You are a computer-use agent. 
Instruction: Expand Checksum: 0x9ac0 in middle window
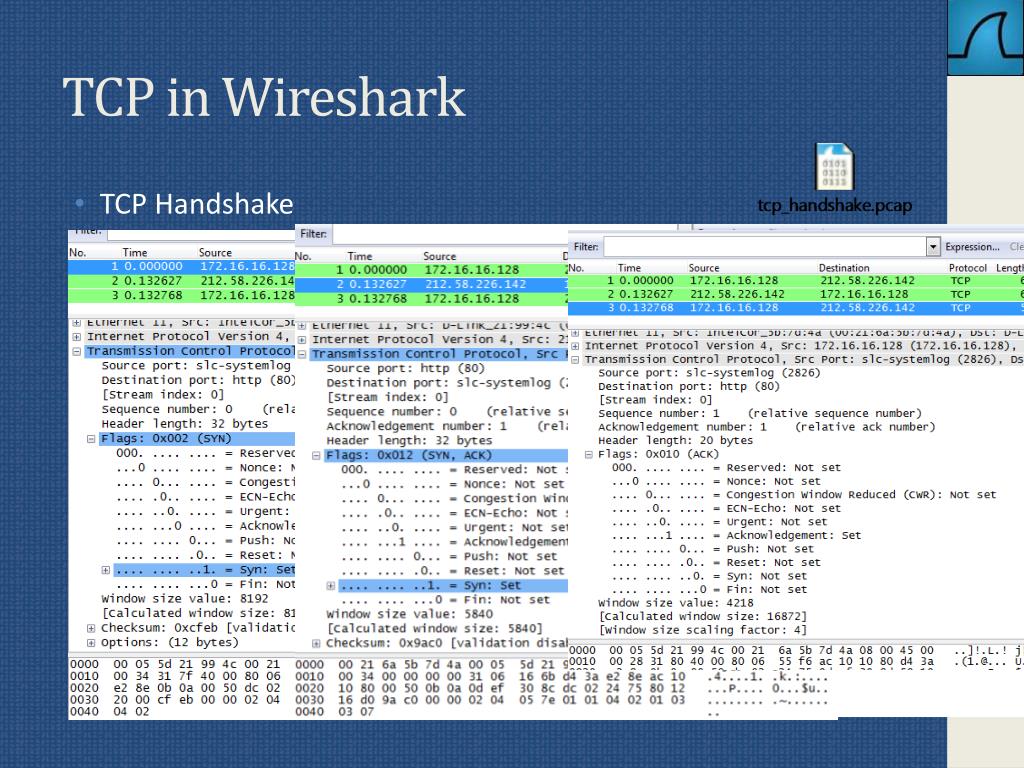click(x=316, y=643)
